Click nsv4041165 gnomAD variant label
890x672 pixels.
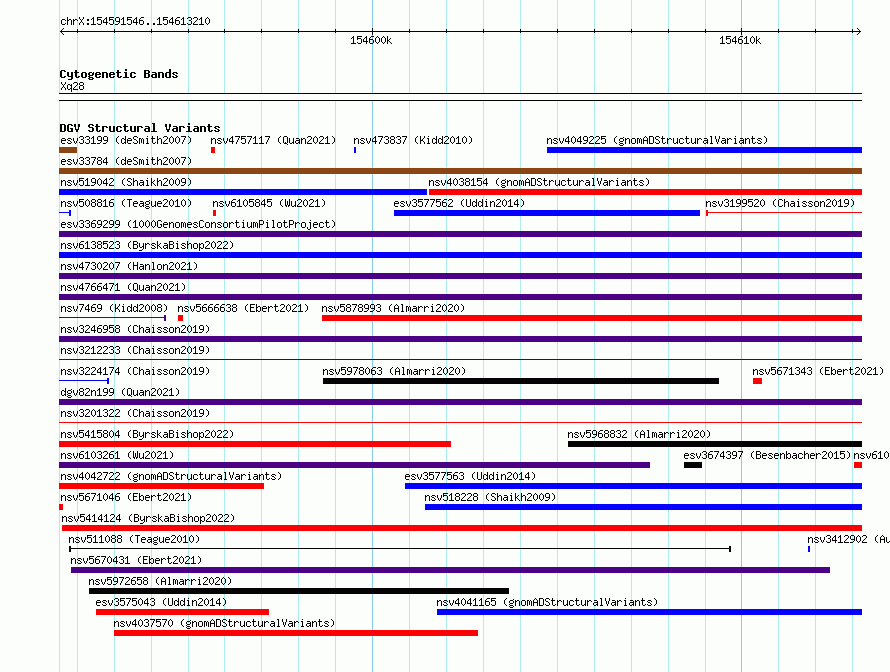(x=547, y=602)
